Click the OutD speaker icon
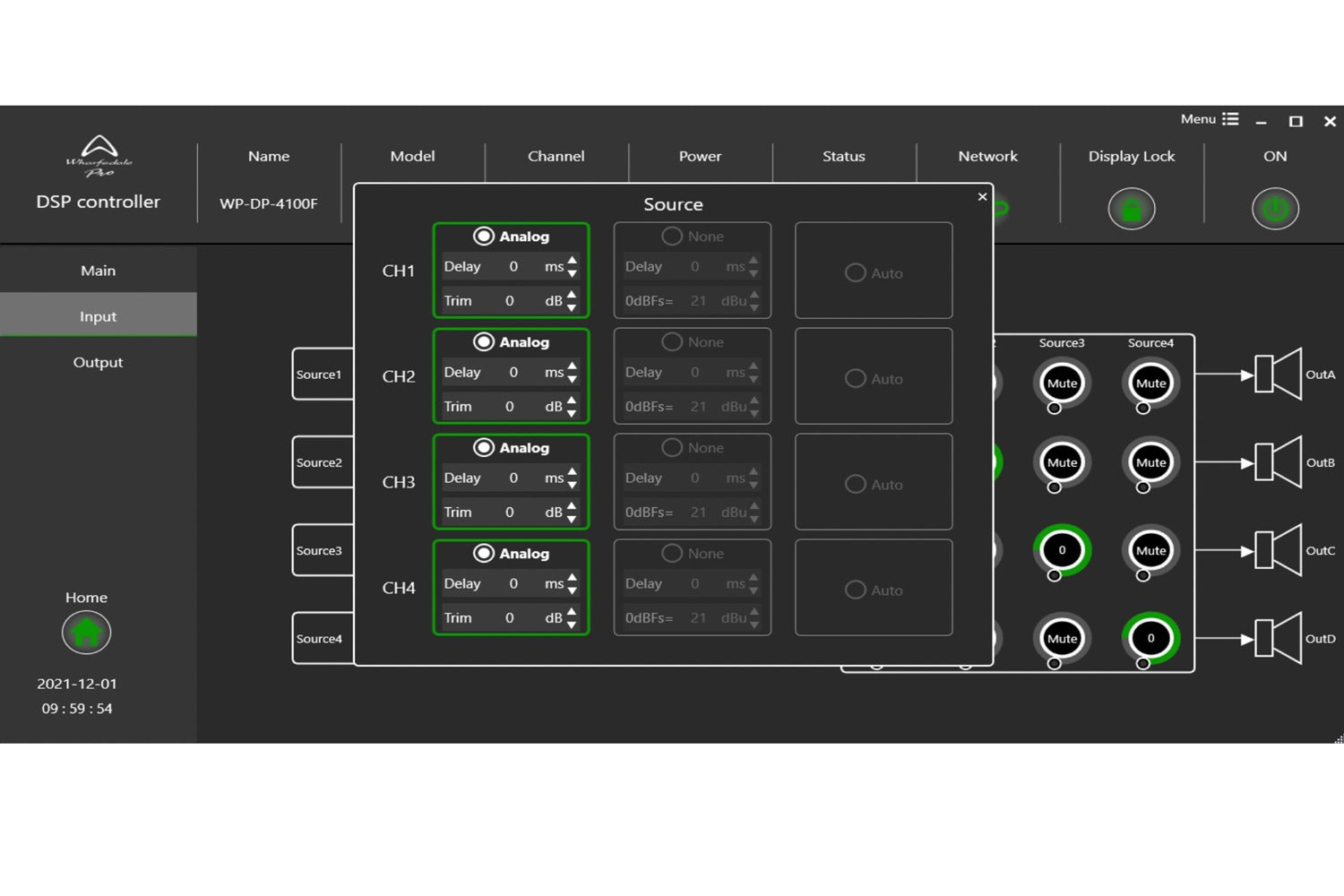The image size is (1344, 896). click(x=1278, y=639)
